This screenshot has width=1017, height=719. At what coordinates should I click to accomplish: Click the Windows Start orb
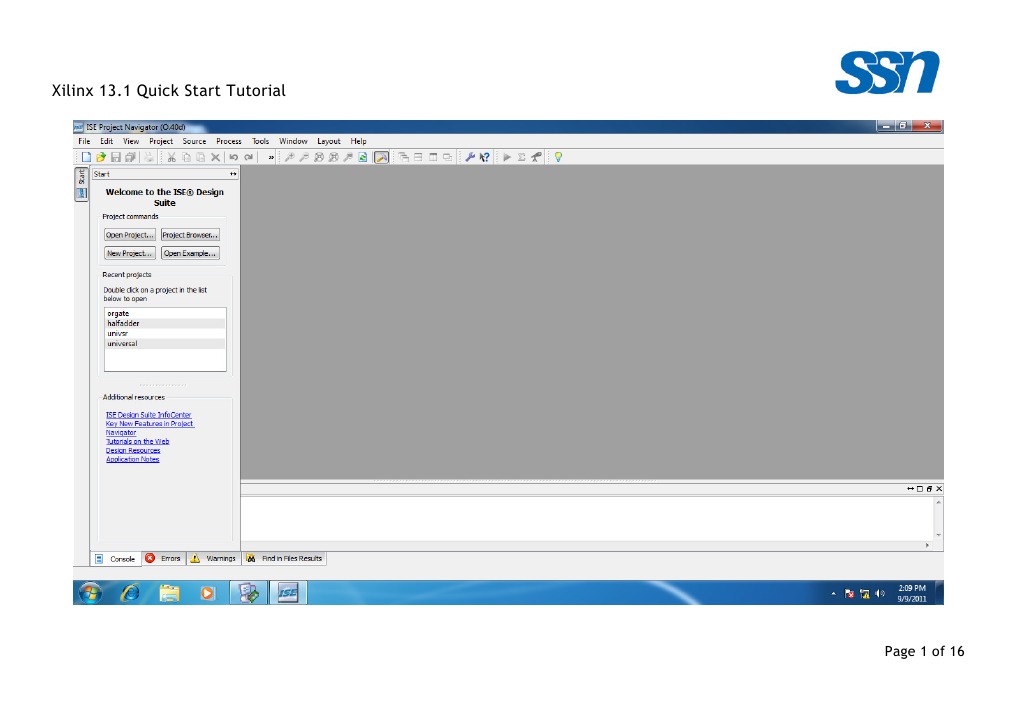(x=90, y=593)
